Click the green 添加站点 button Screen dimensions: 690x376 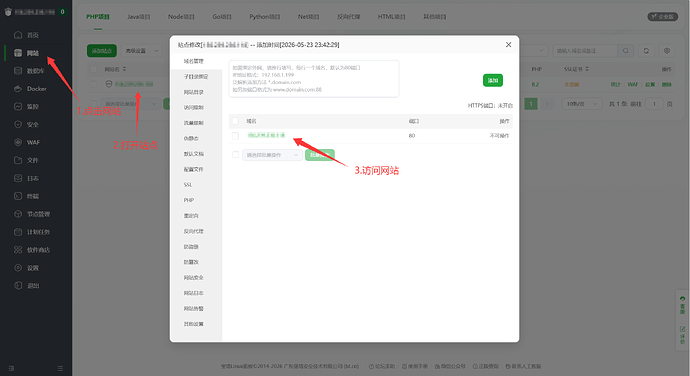point(102,51)
